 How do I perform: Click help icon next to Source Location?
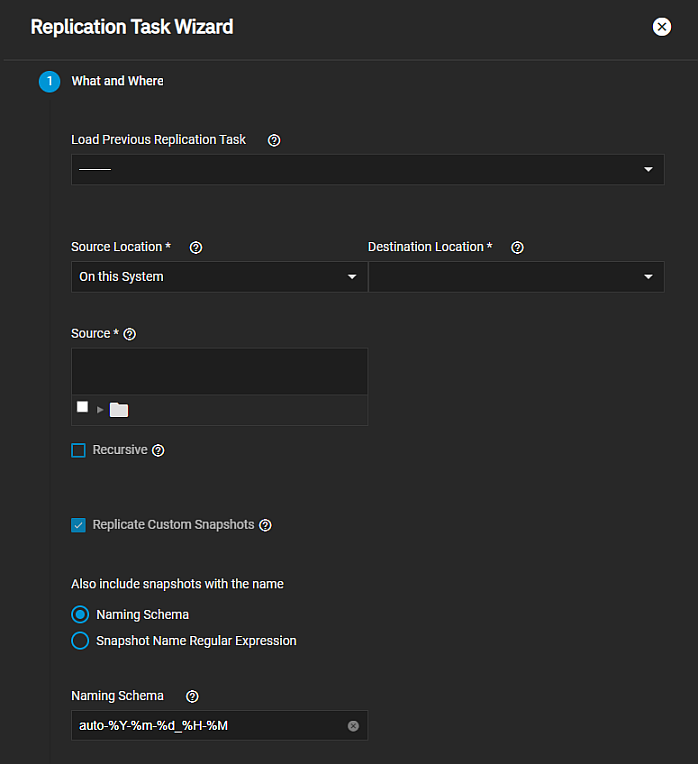coord(196,247)
